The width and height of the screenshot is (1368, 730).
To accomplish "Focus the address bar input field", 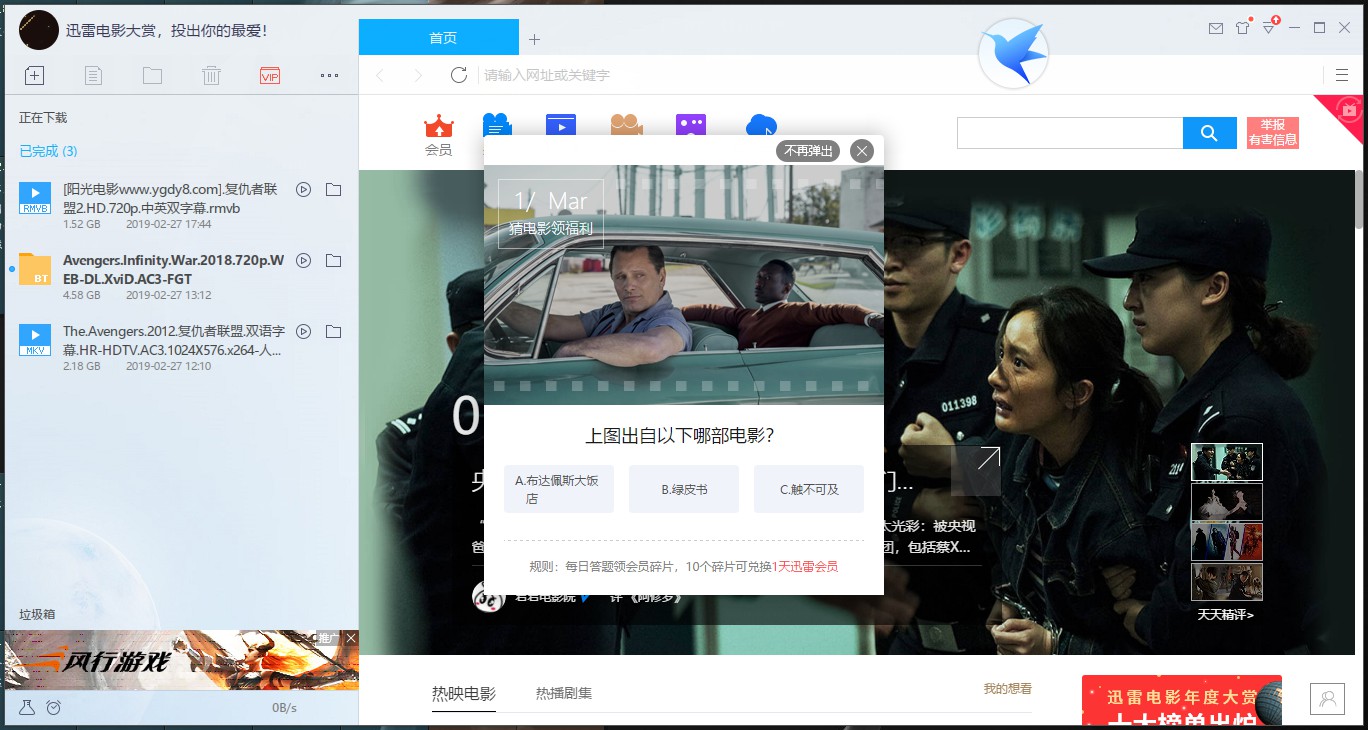I will pos(897,75).
